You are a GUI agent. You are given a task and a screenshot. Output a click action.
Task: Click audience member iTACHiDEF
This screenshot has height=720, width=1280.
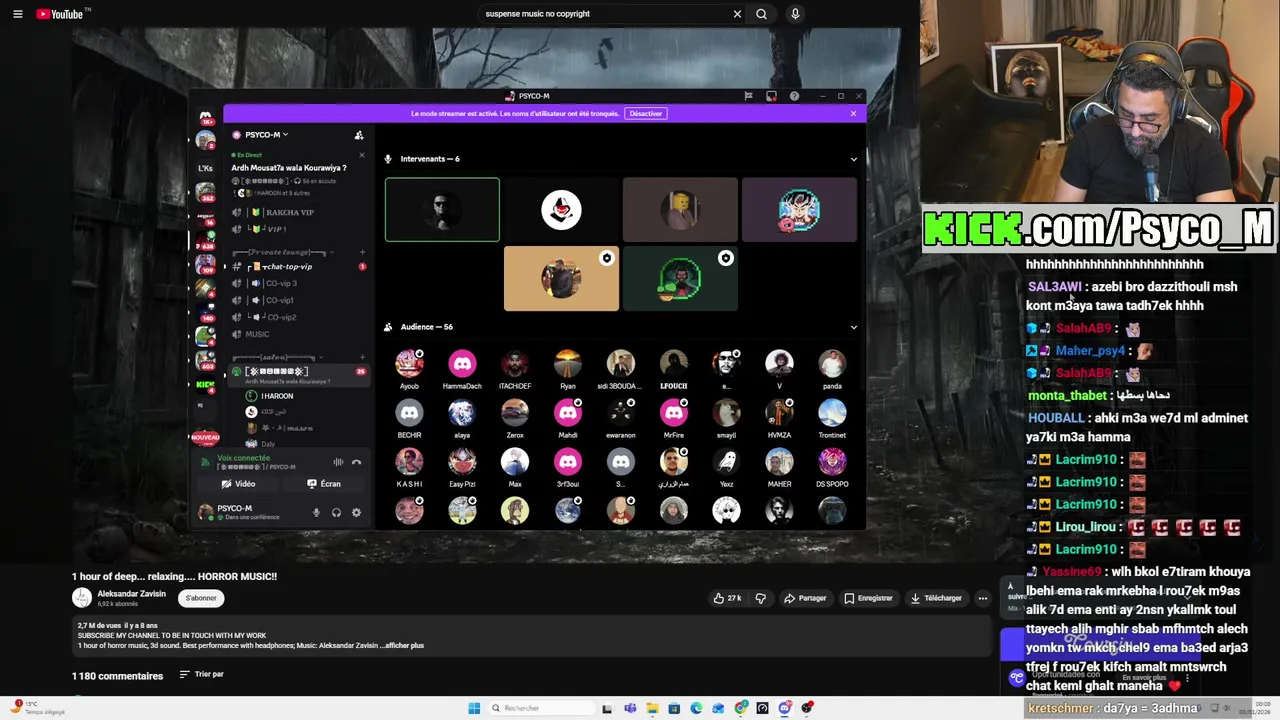pyautogui.click(x=515, y=369)
